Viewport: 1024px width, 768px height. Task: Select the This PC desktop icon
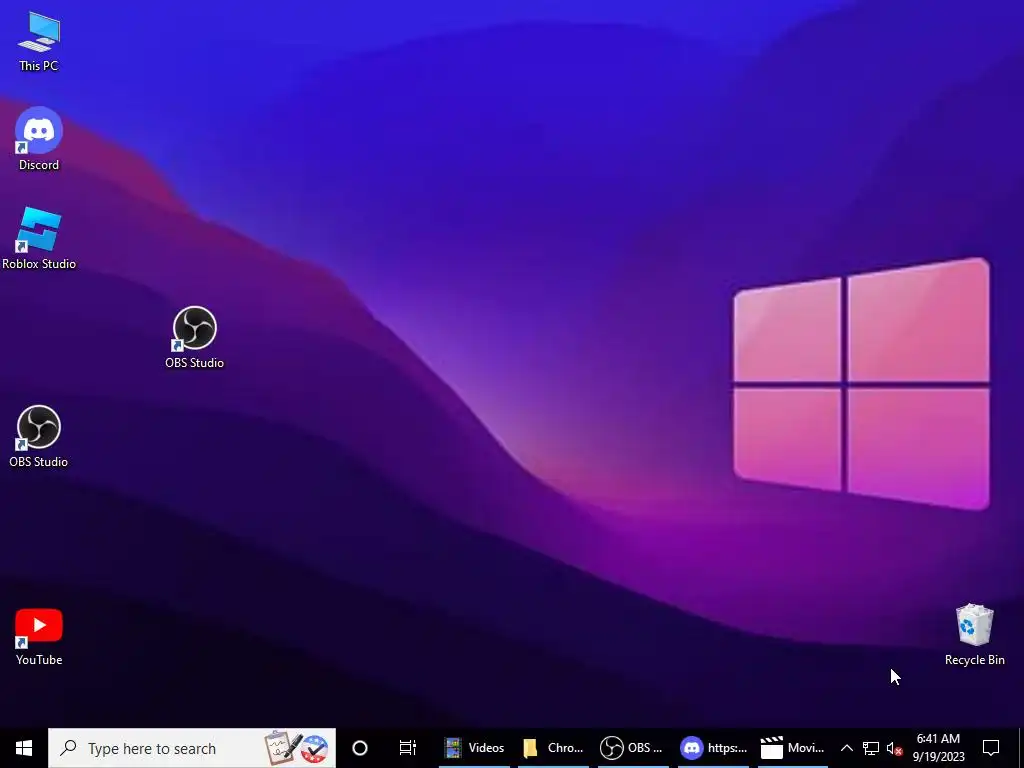tap(39, 41)
